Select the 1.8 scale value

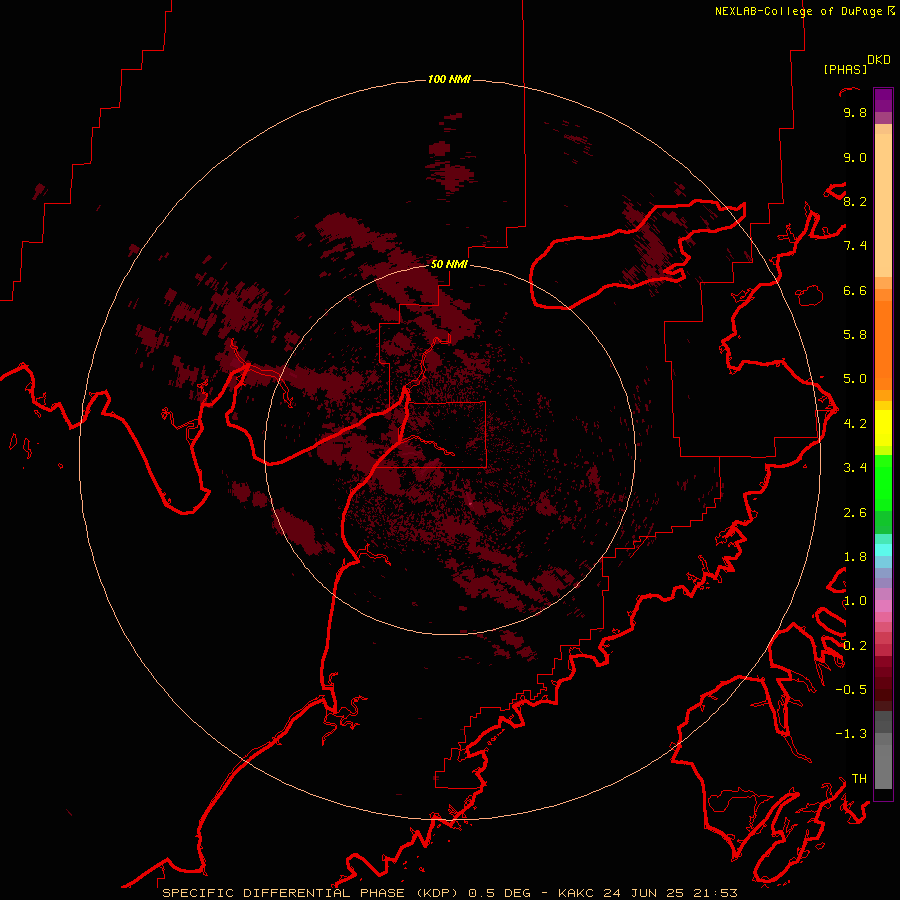point(855,557)
